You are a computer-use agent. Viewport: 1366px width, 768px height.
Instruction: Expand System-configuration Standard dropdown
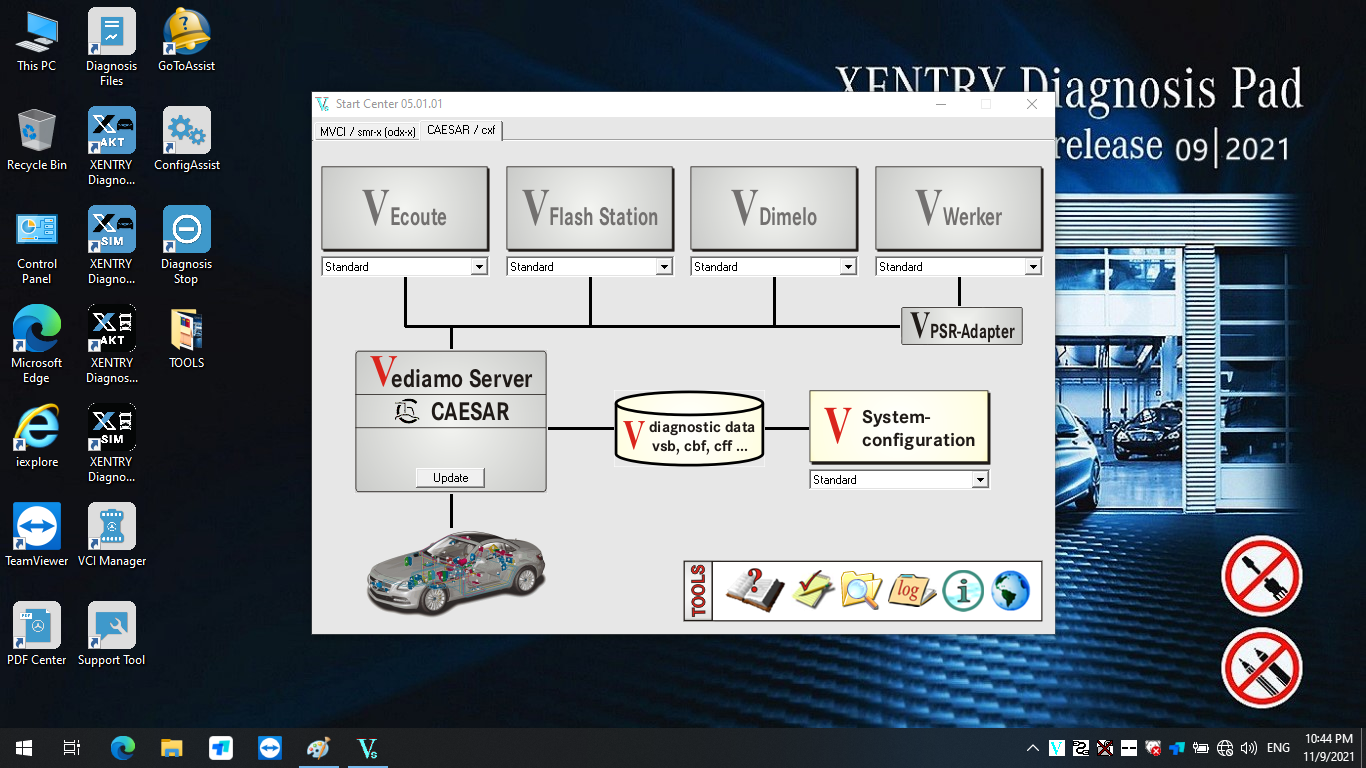coord(980,480)
